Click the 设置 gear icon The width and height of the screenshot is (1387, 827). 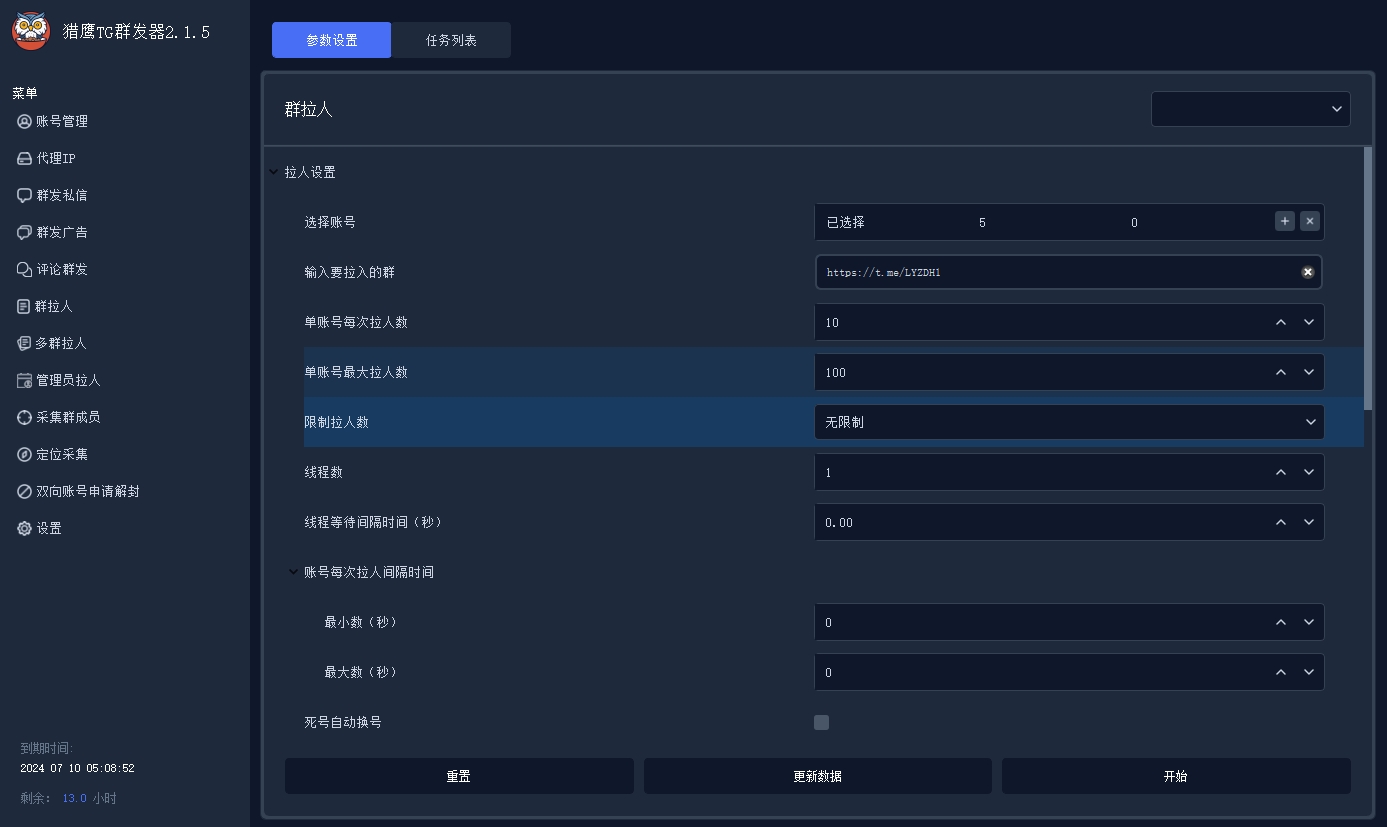pos(25,528)
